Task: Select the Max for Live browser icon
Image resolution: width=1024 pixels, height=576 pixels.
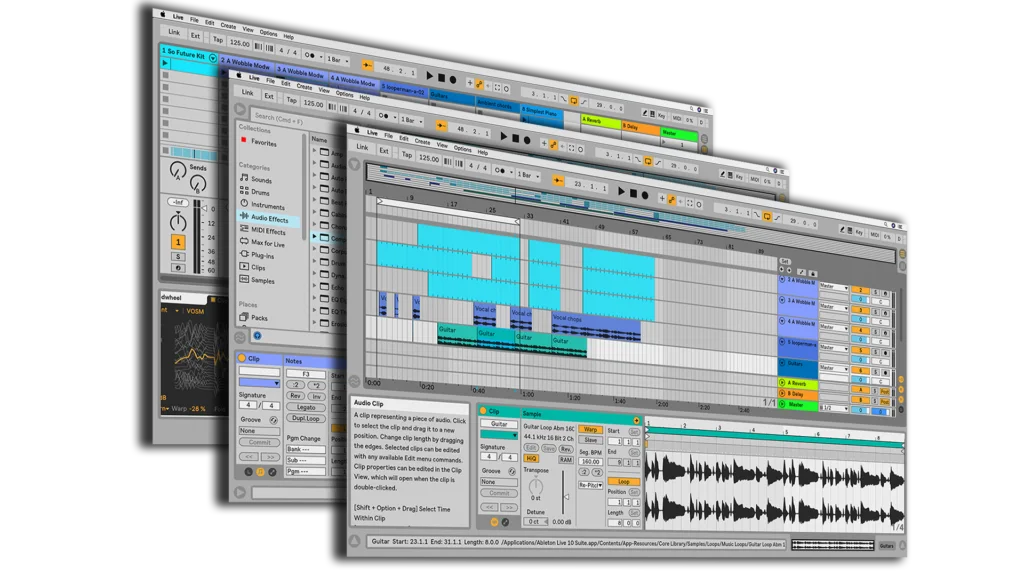Action: (244, 243)
